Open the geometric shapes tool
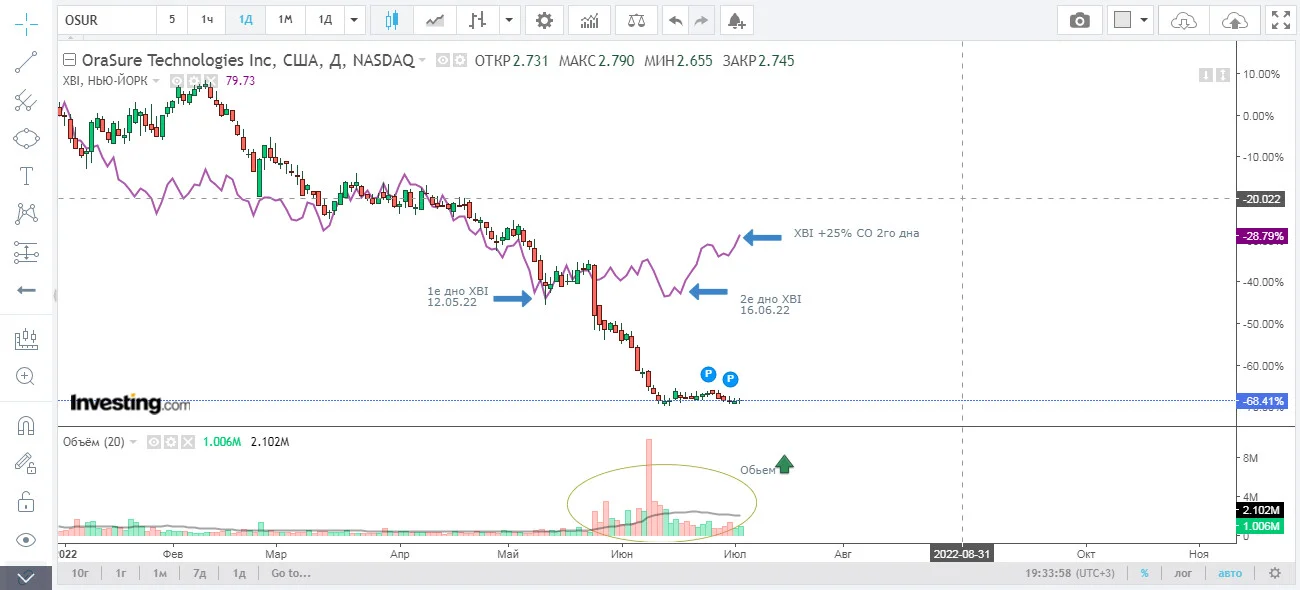 click(26, 138)
